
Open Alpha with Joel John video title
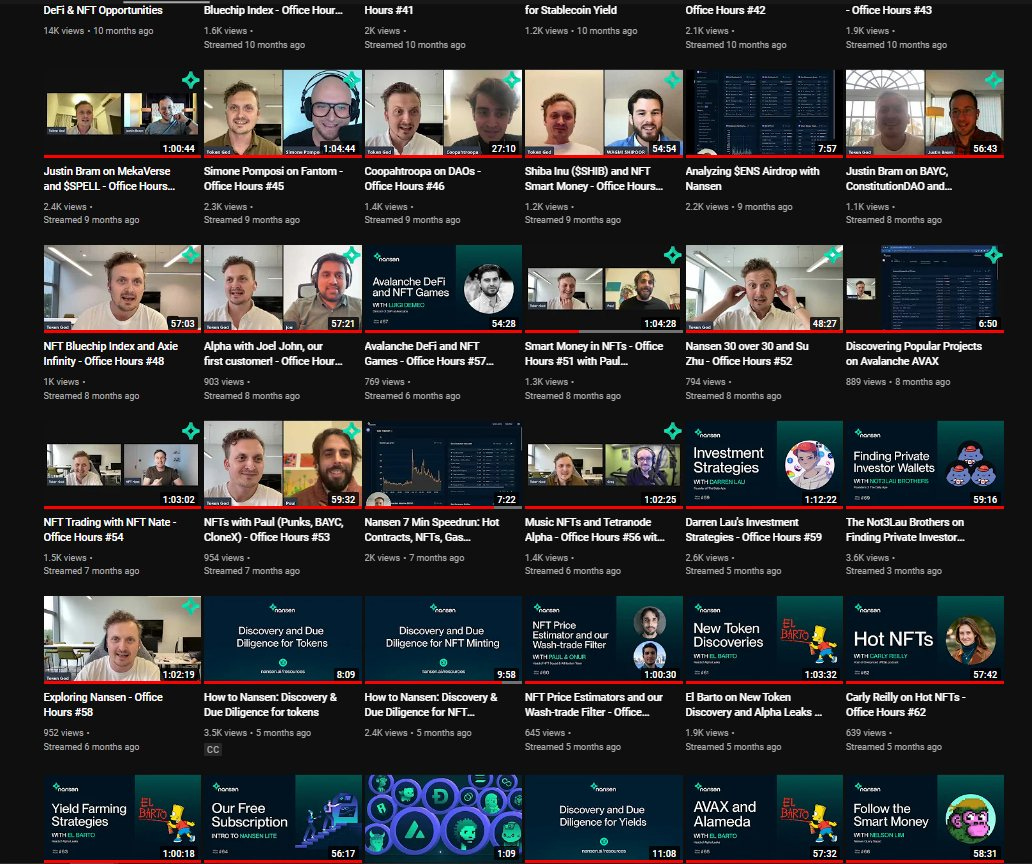click(273, 353)
